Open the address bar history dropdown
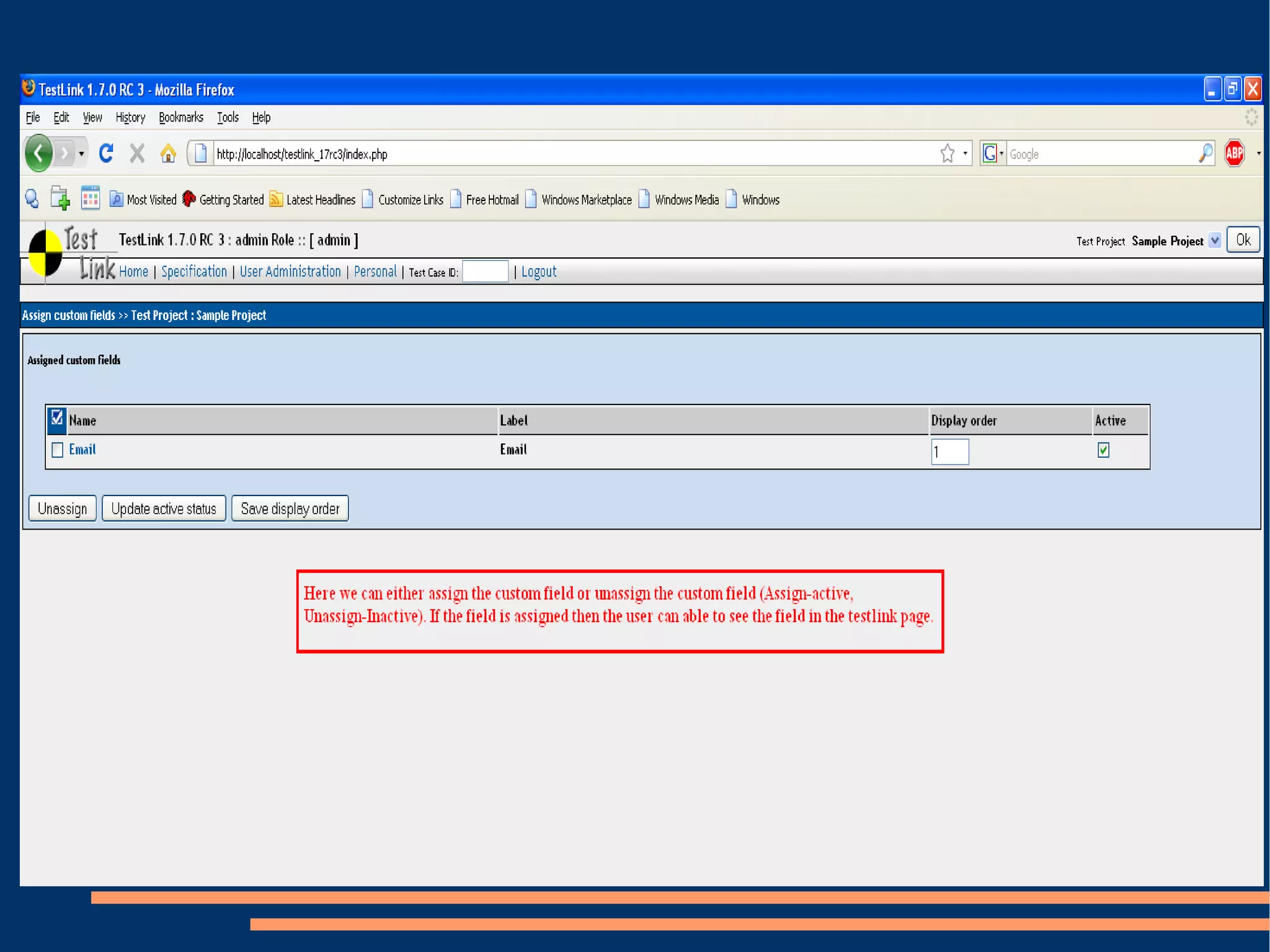1270x952 pixels. (965, 153)
